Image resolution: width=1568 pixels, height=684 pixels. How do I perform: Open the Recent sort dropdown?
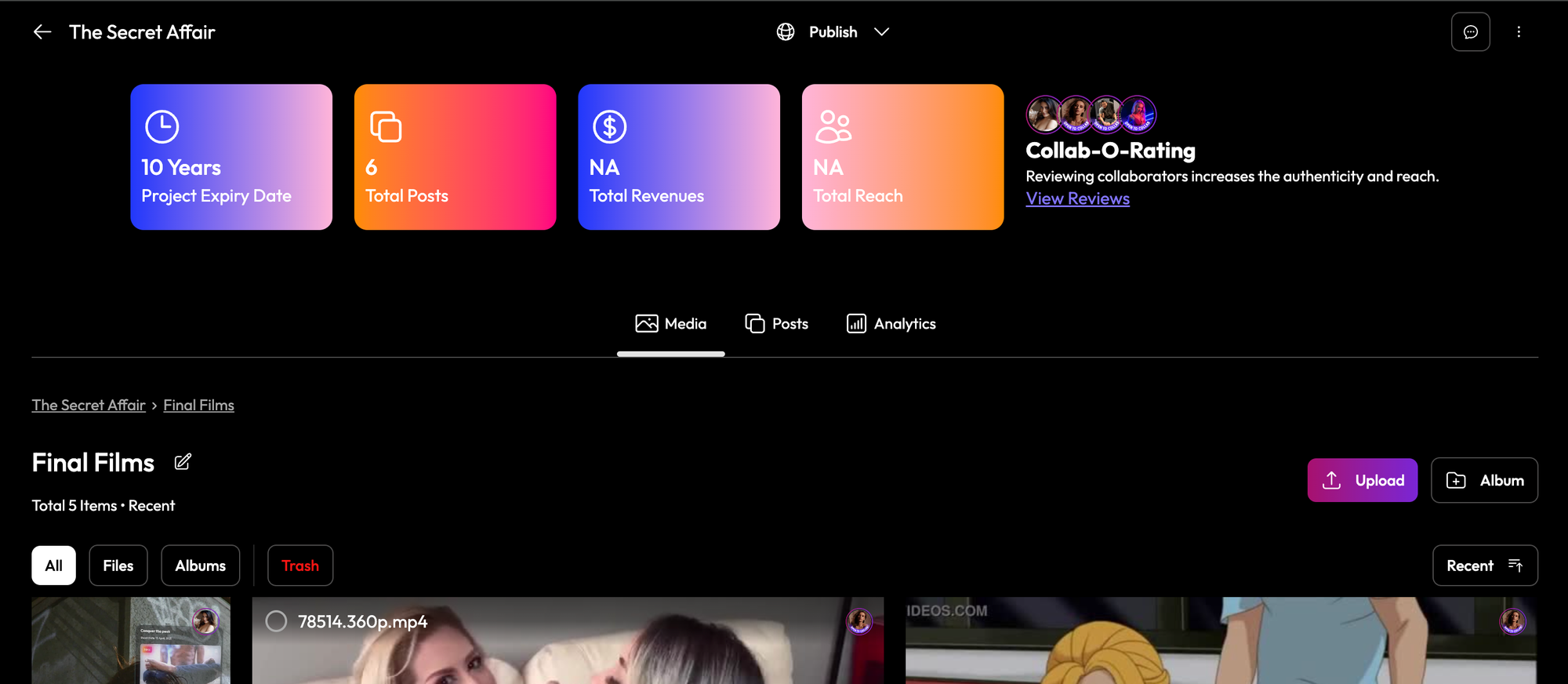pyautogui.click(x=1484, y=566)
